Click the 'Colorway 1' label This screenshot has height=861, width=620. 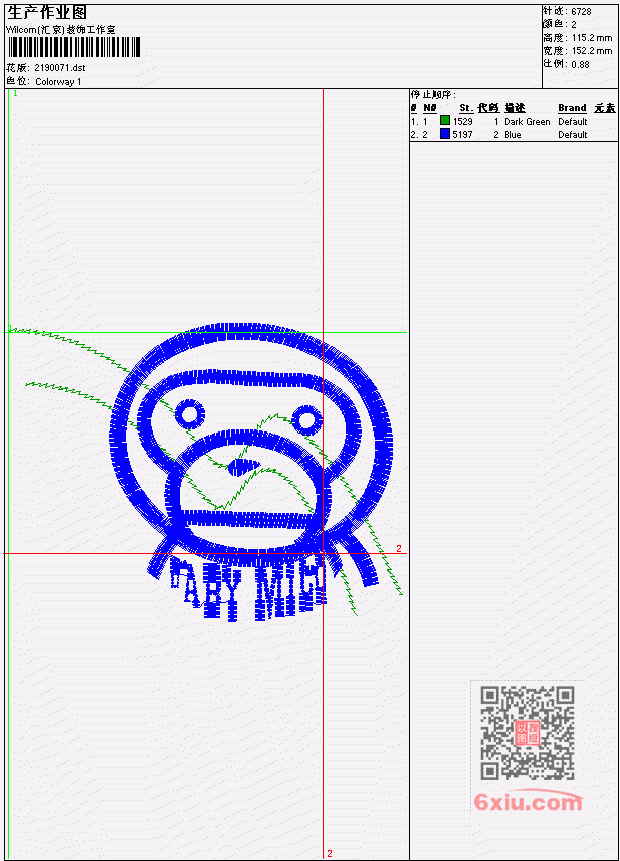58,82
